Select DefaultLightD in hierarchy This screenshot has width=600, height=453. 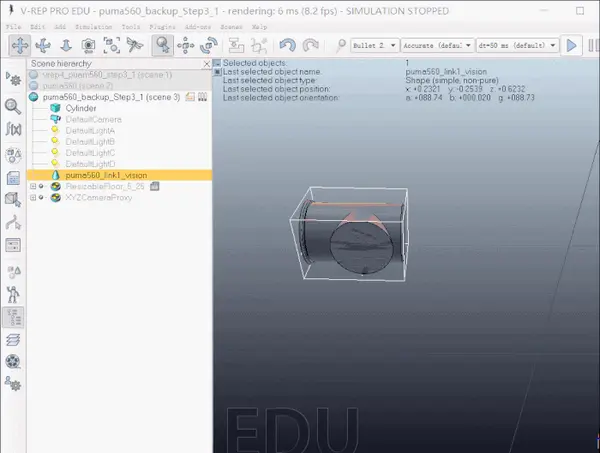(90, 164)
